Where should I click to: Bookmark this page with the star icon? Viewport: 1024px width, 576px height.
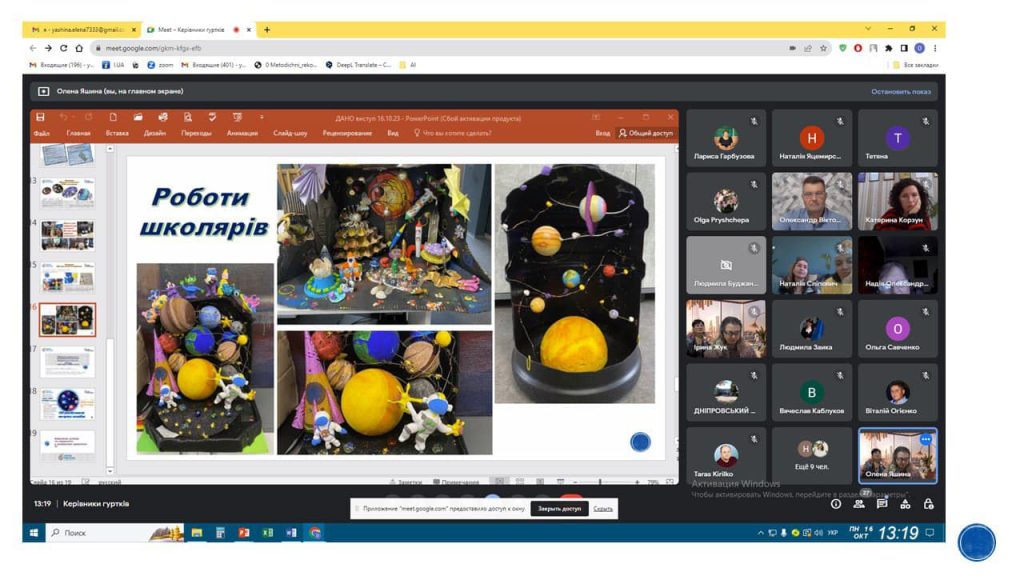tap(824, 48)
